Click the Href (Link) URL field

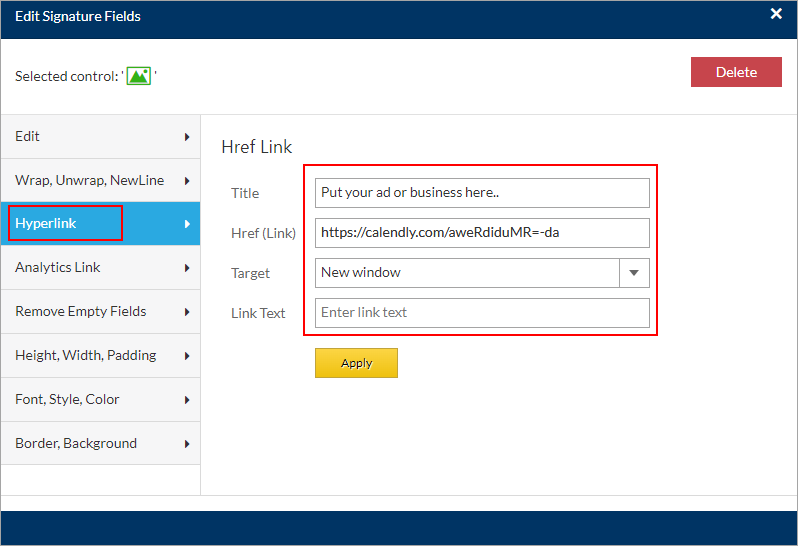(482, 233)
